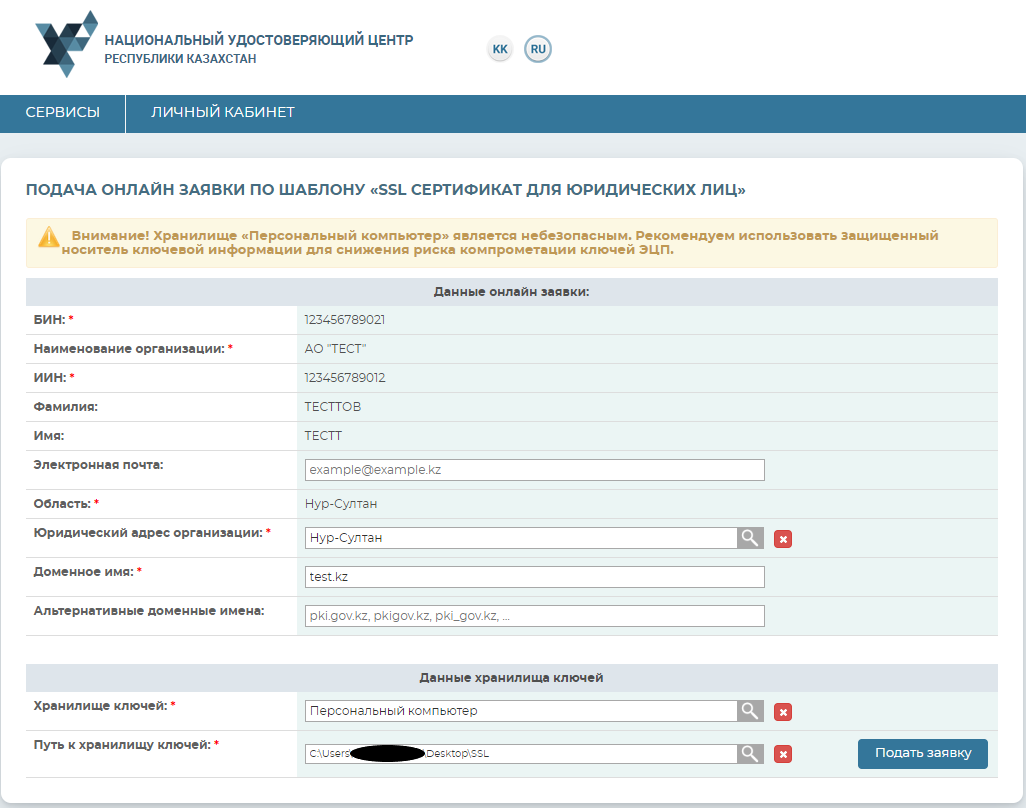Viewport: 1026px width, 808px height.
Task: Open search for Юридический адрес организации
Action: pyautogui.click(x=750, y=538)
